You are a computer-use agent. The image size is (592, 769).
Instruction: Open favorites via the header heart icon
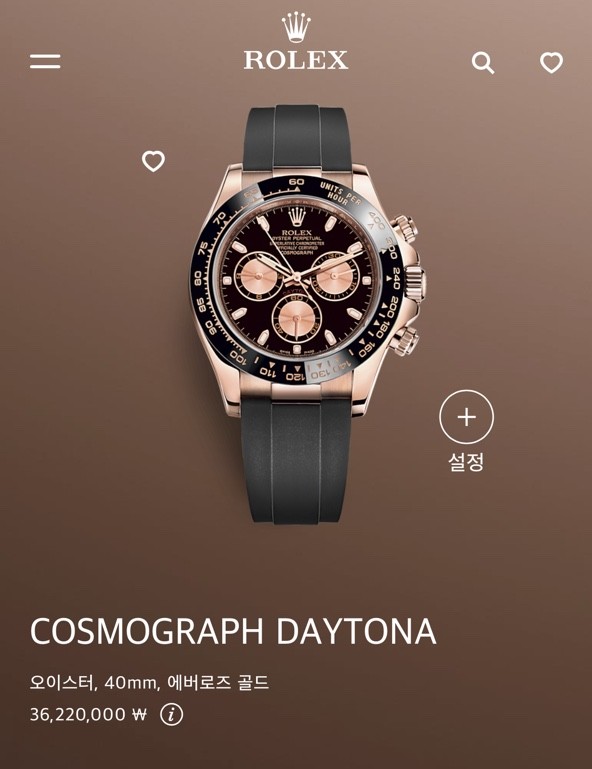tap(552, 63)
